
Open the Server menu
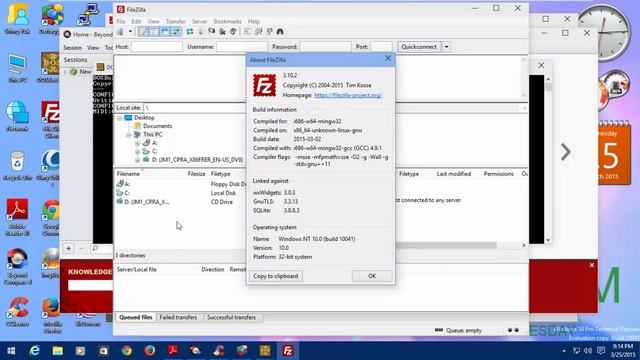point(200,21)
